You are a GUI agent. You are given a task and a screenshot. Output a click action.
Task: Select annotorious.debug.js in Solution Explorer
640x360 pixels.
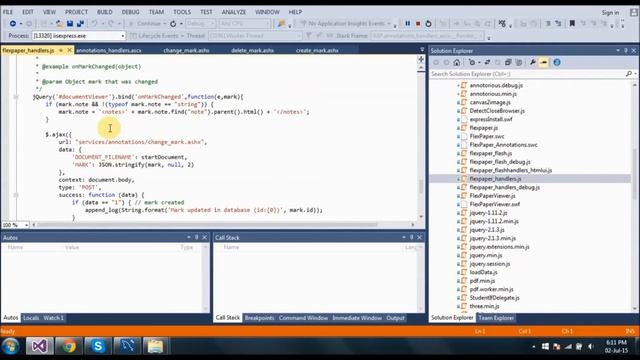point(496,85)
